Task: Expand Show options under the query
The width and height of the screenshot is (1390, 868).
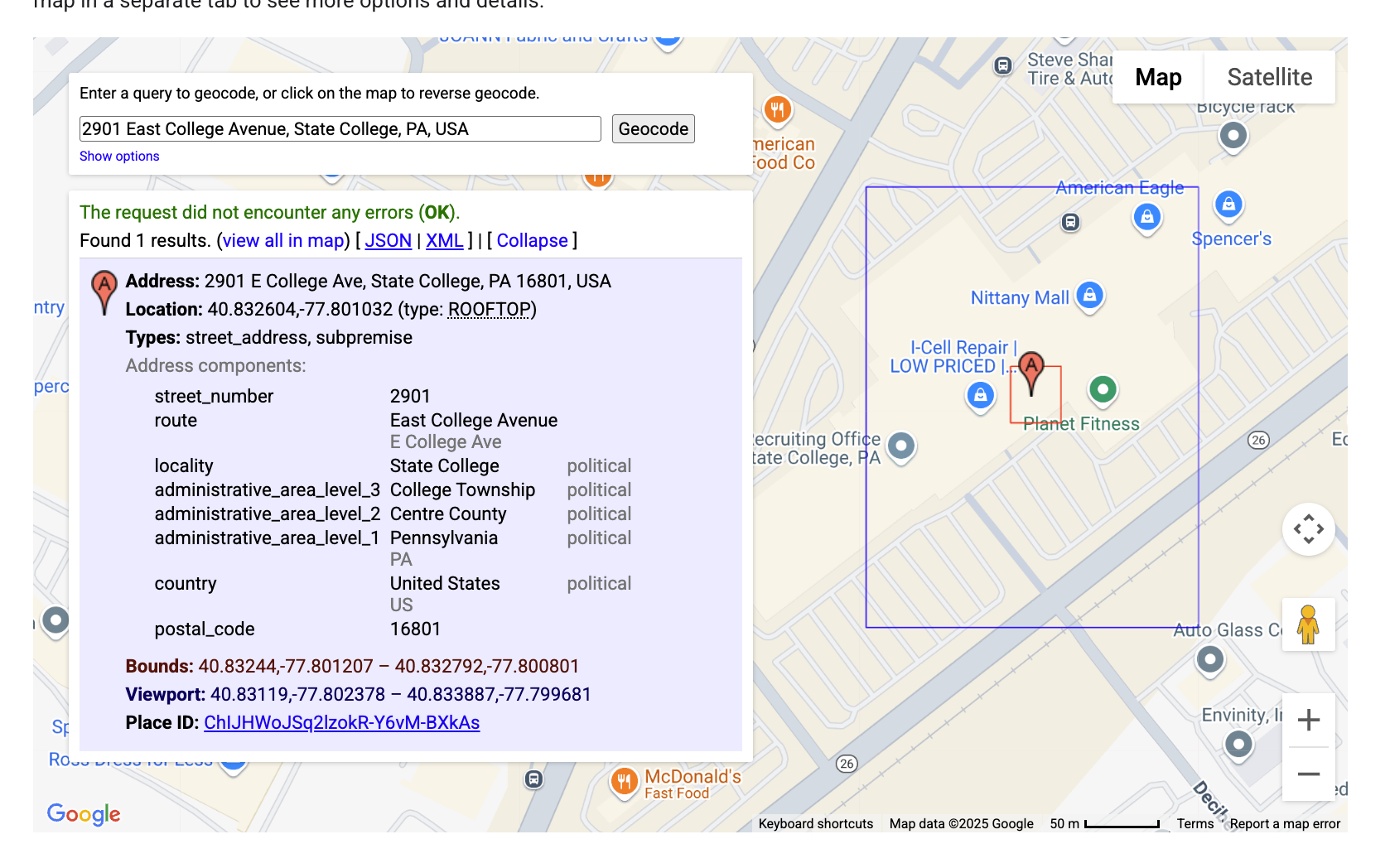Action: coord(119,157)
